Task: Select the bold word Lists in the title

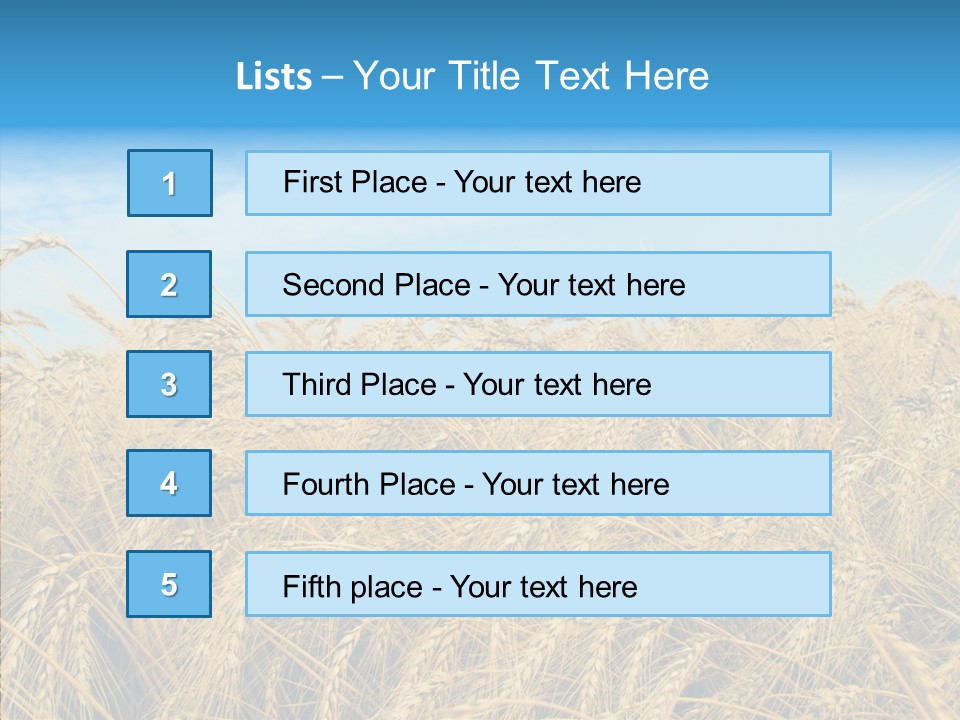Action: 273,77
